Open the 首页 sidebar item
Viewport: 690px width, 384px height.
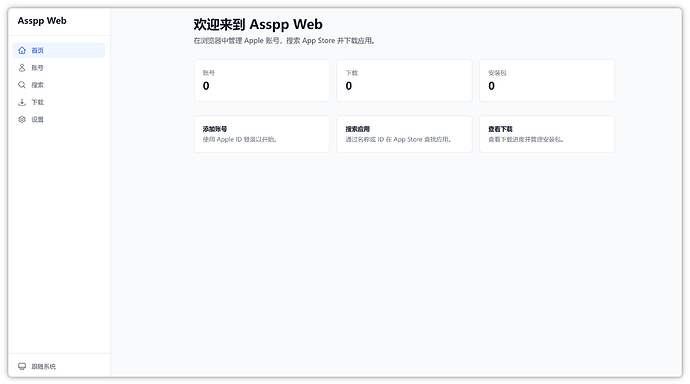click(59, 51)
